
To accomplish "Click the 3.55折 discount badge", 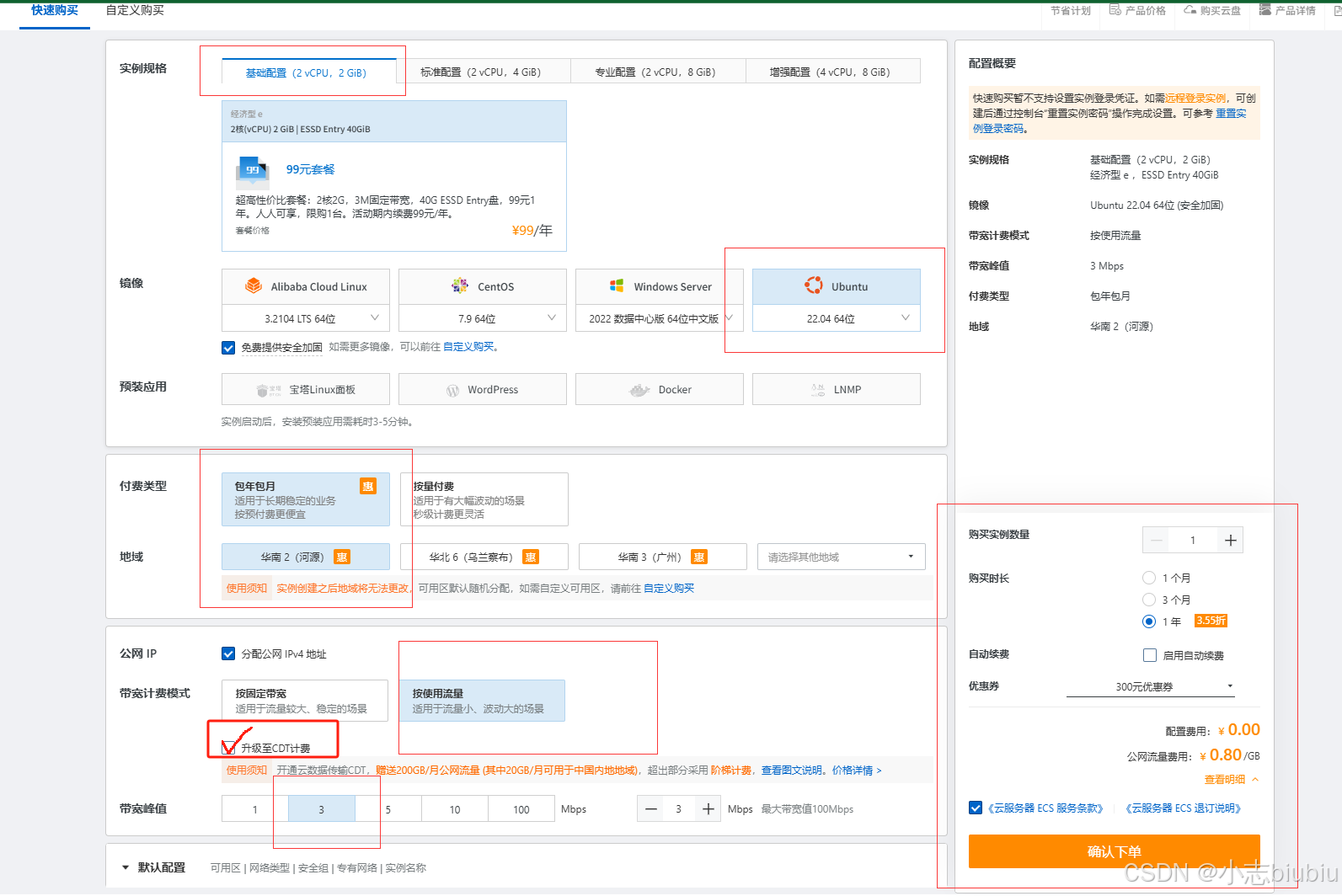I will 1211,621.
